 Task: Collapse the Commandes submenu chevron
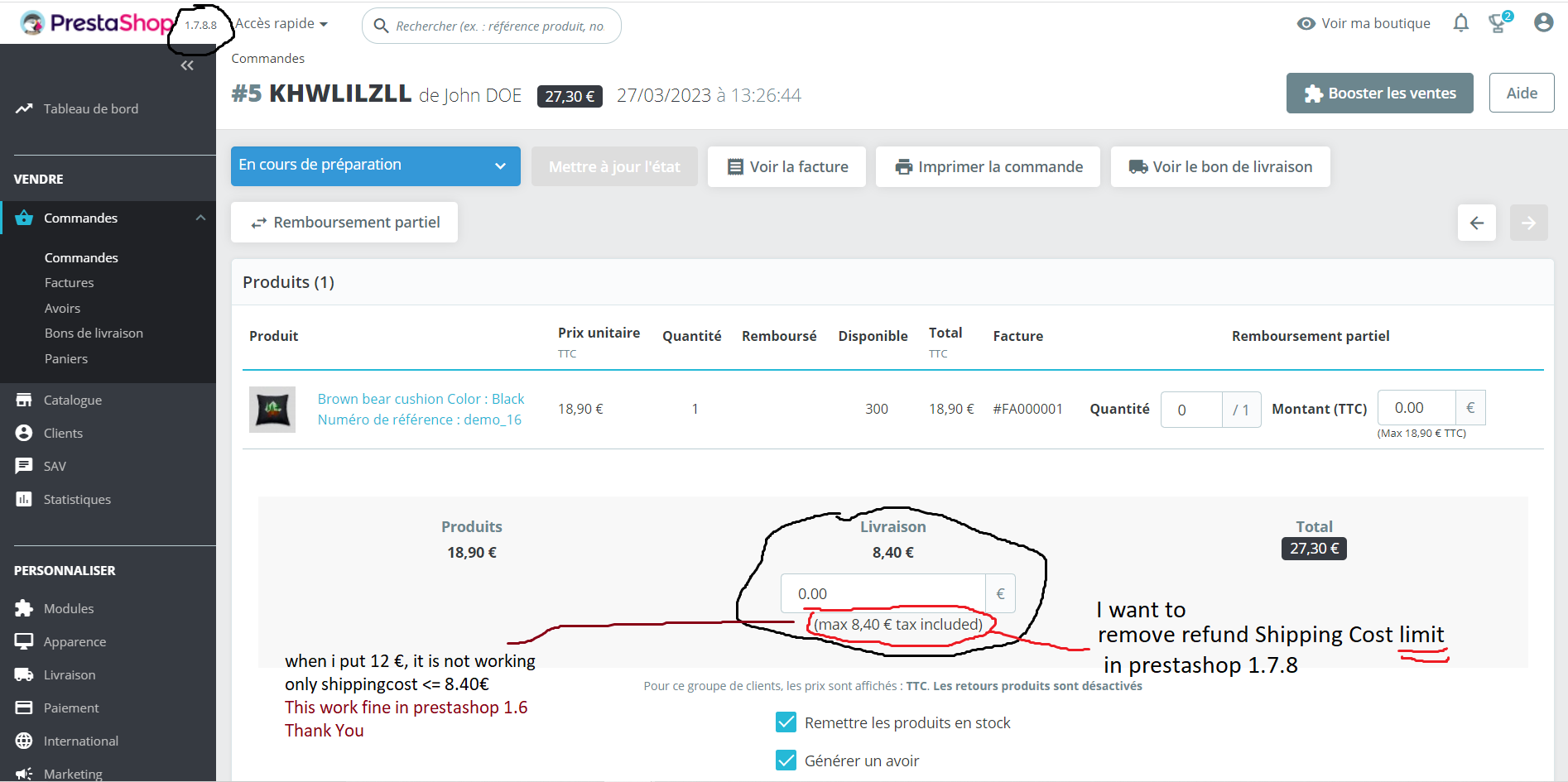[200, 217]
